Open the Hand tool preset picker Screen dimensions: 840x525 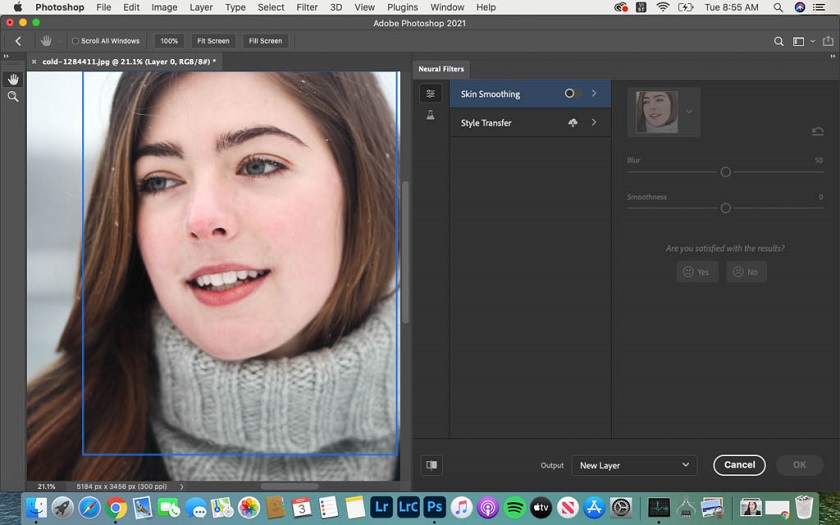(x=59, y=41)
